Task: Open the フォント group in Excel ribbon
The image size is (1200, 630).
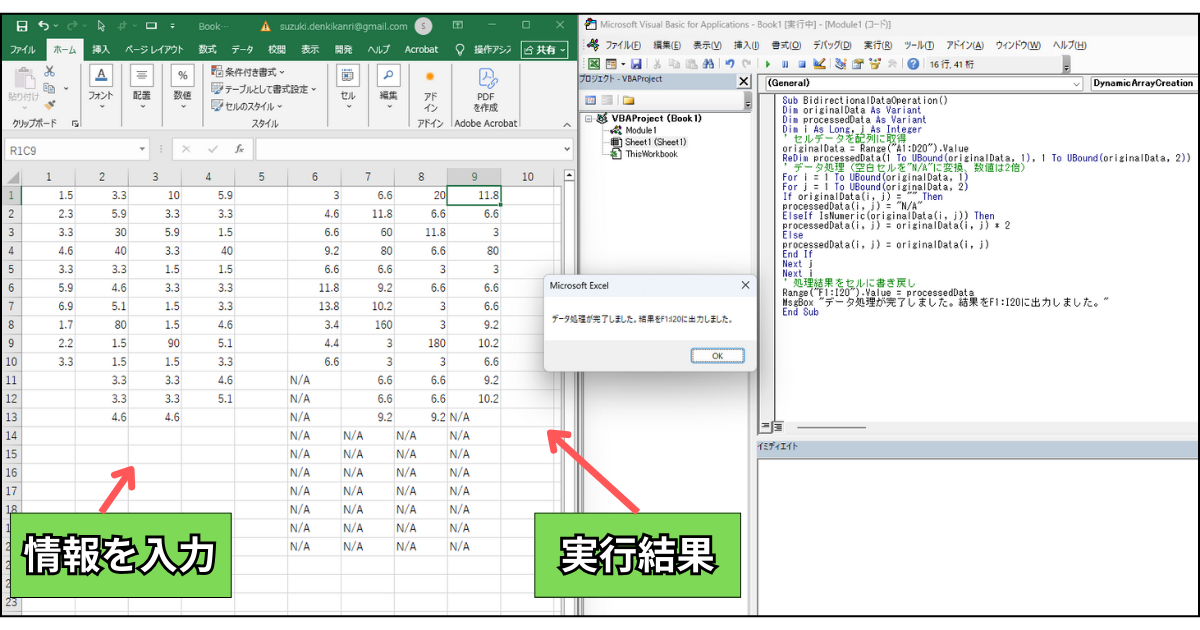Action: [x=101, y=88]
